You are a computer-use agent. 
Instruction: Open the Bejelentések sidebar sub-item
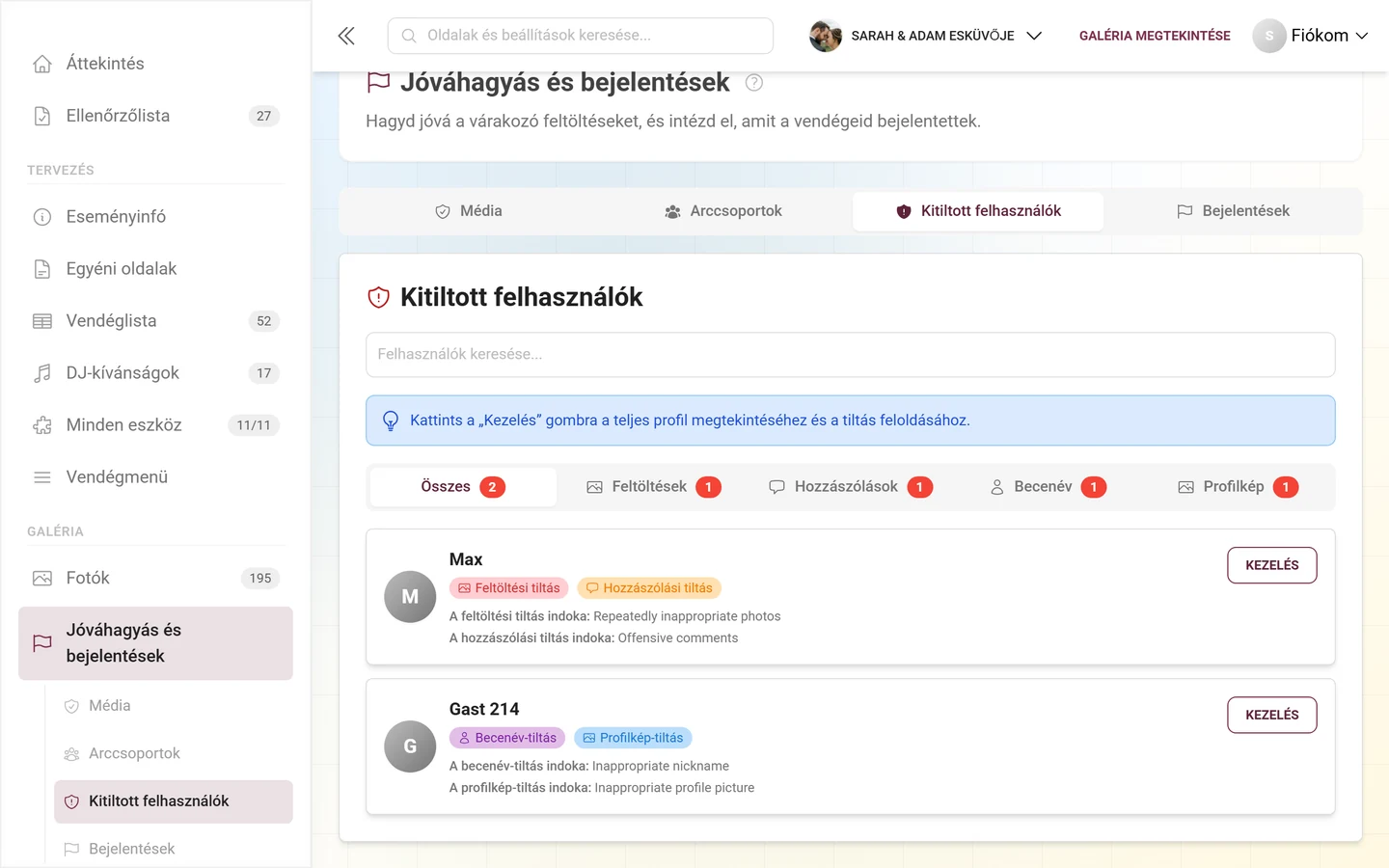tap(174, 850)
